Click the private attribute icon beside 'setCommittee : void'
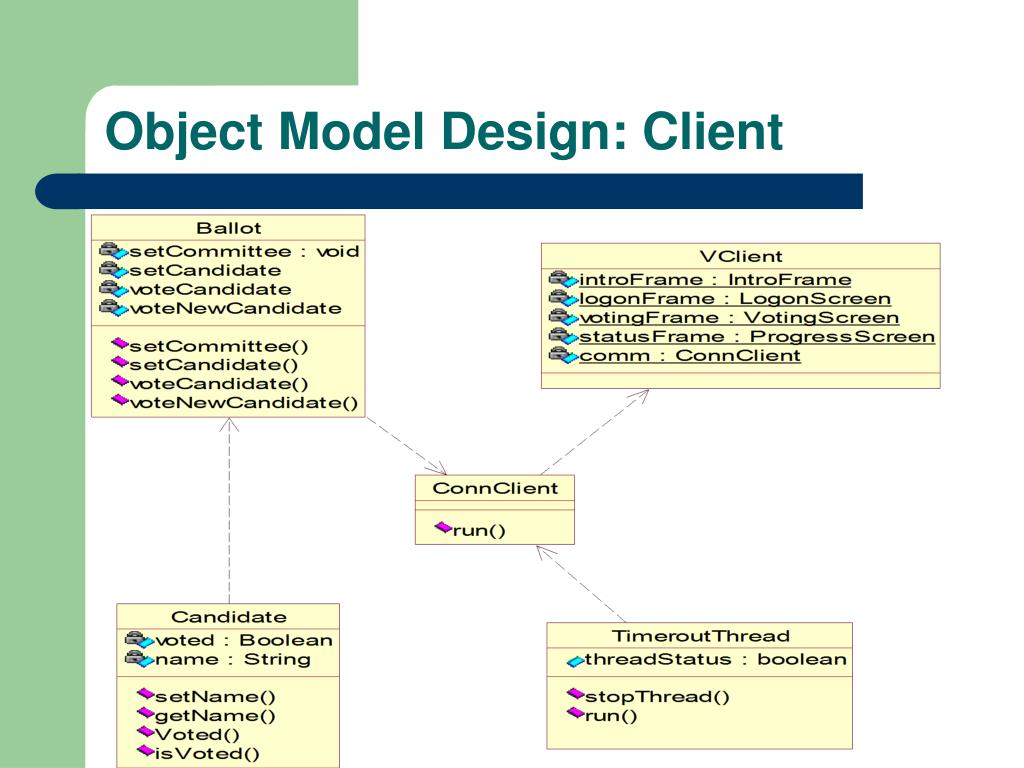The height and width of the screenshot is (768, 1024). (114, 251)
